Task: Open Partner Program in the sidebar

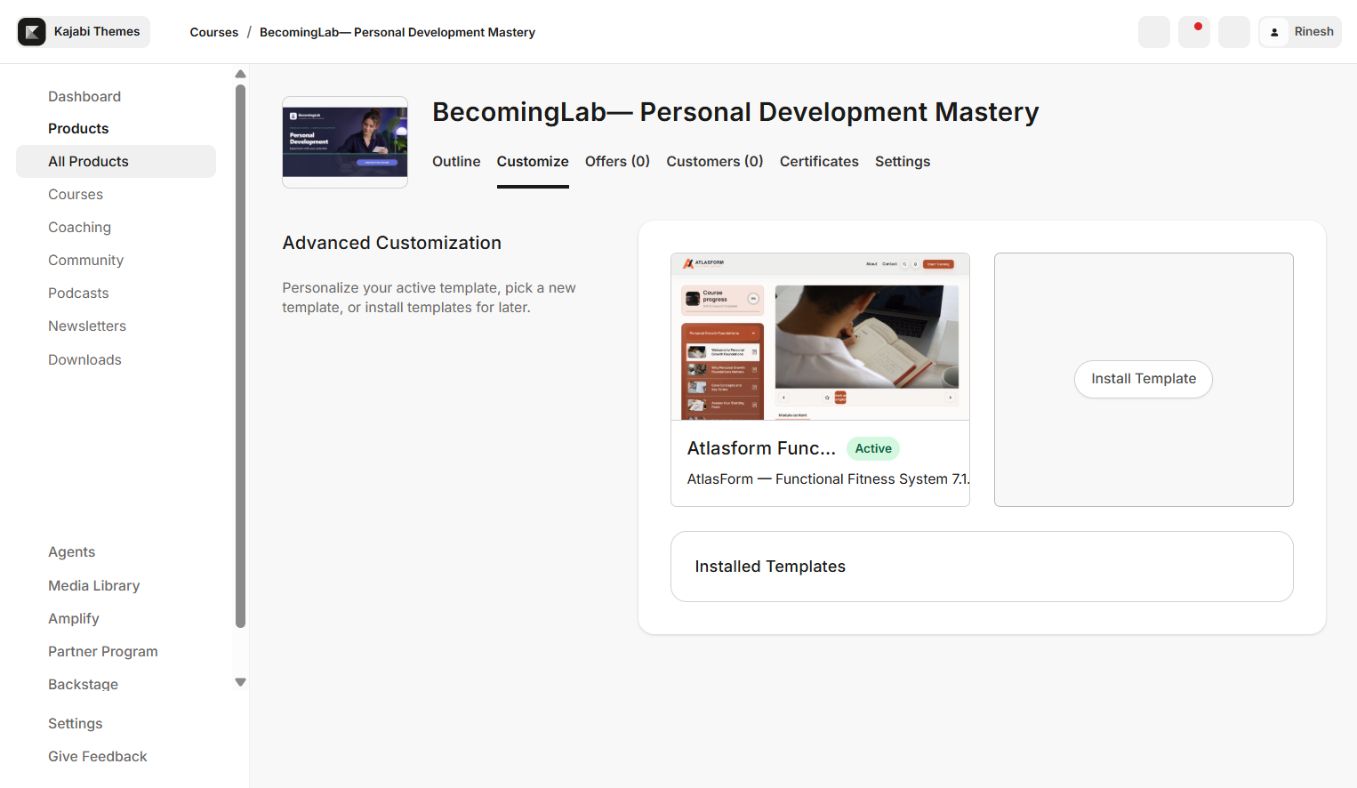Action: click(x=103, y=651)
